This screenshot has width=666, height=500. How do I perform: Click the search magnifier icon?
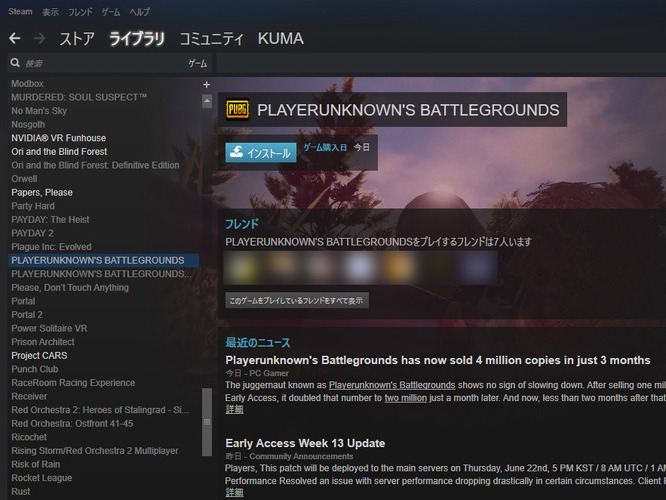15,63
